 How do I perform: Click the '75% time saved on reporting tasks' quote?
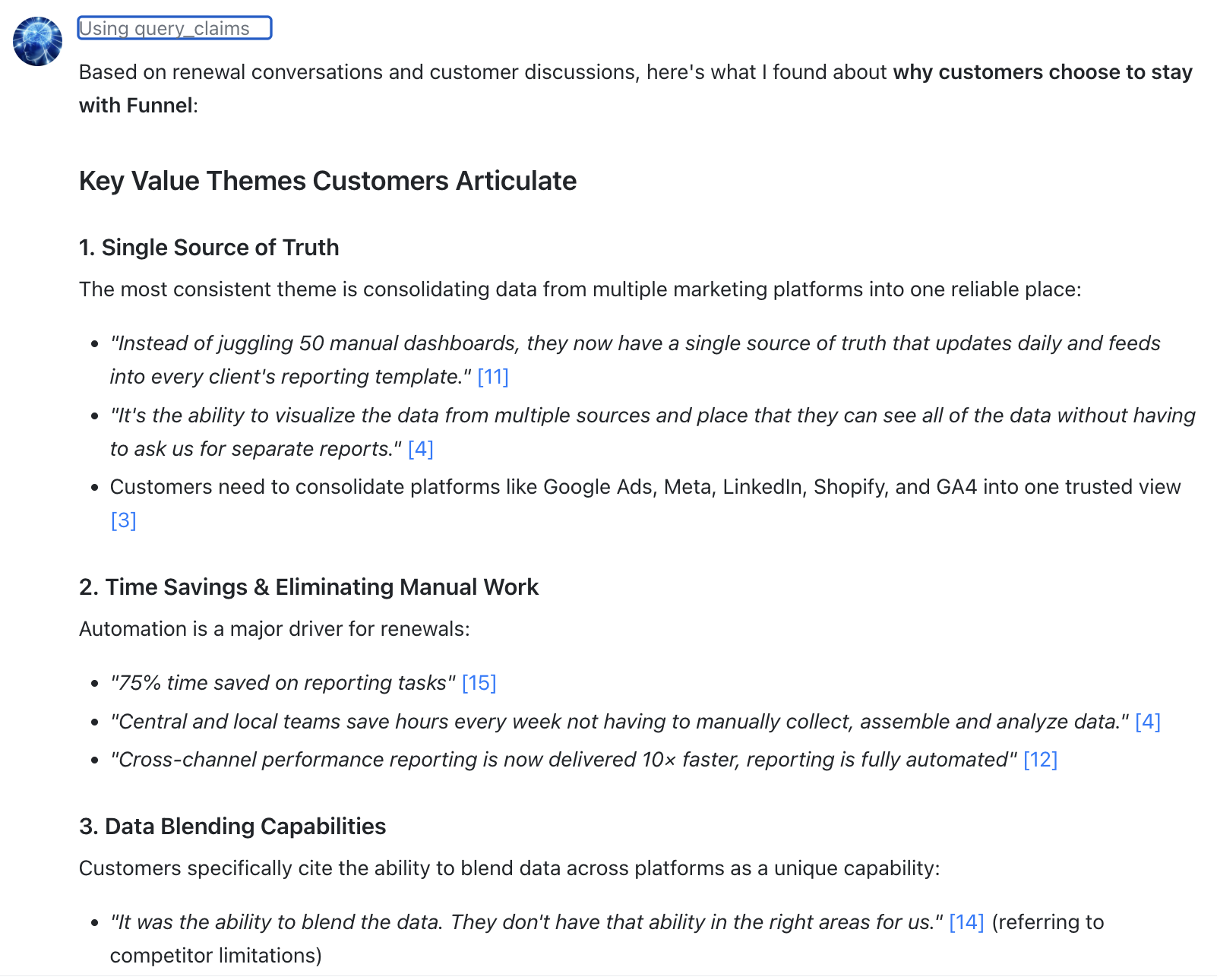pyautogui.click(x=283, y=683)
